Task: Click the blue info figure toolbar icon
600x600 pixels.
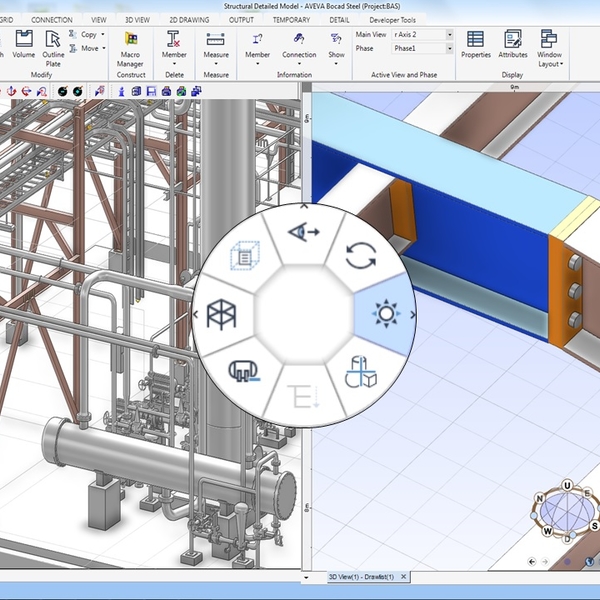Action: 122,91
